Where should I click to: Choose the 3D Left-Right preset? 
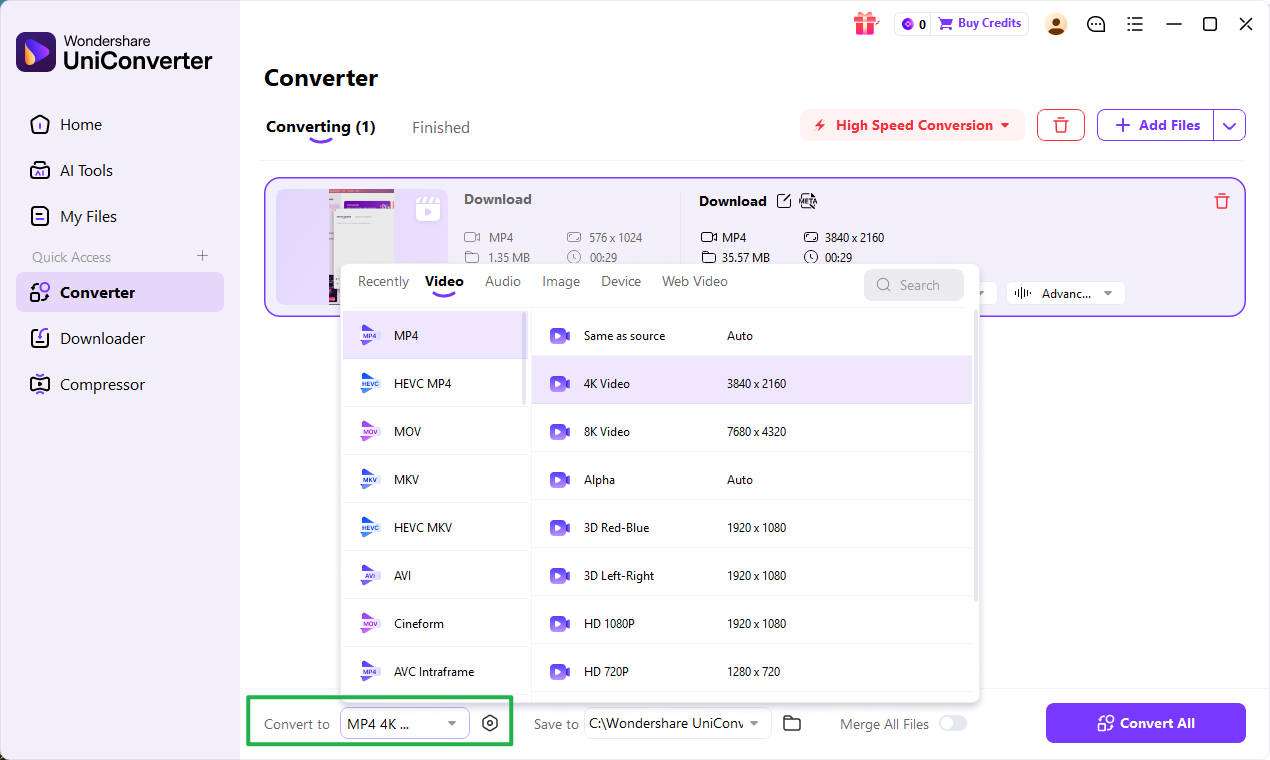751,575
